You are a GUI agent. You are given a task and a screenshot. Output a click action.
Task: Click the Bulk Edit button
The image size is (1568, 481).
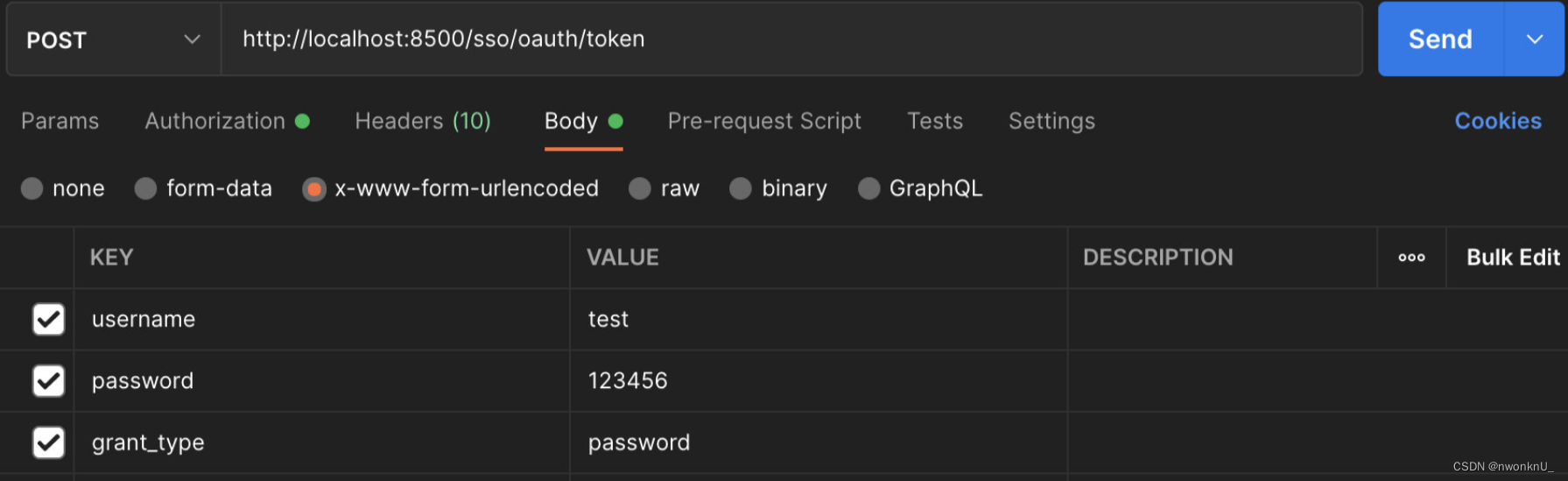pos(1513,258)
